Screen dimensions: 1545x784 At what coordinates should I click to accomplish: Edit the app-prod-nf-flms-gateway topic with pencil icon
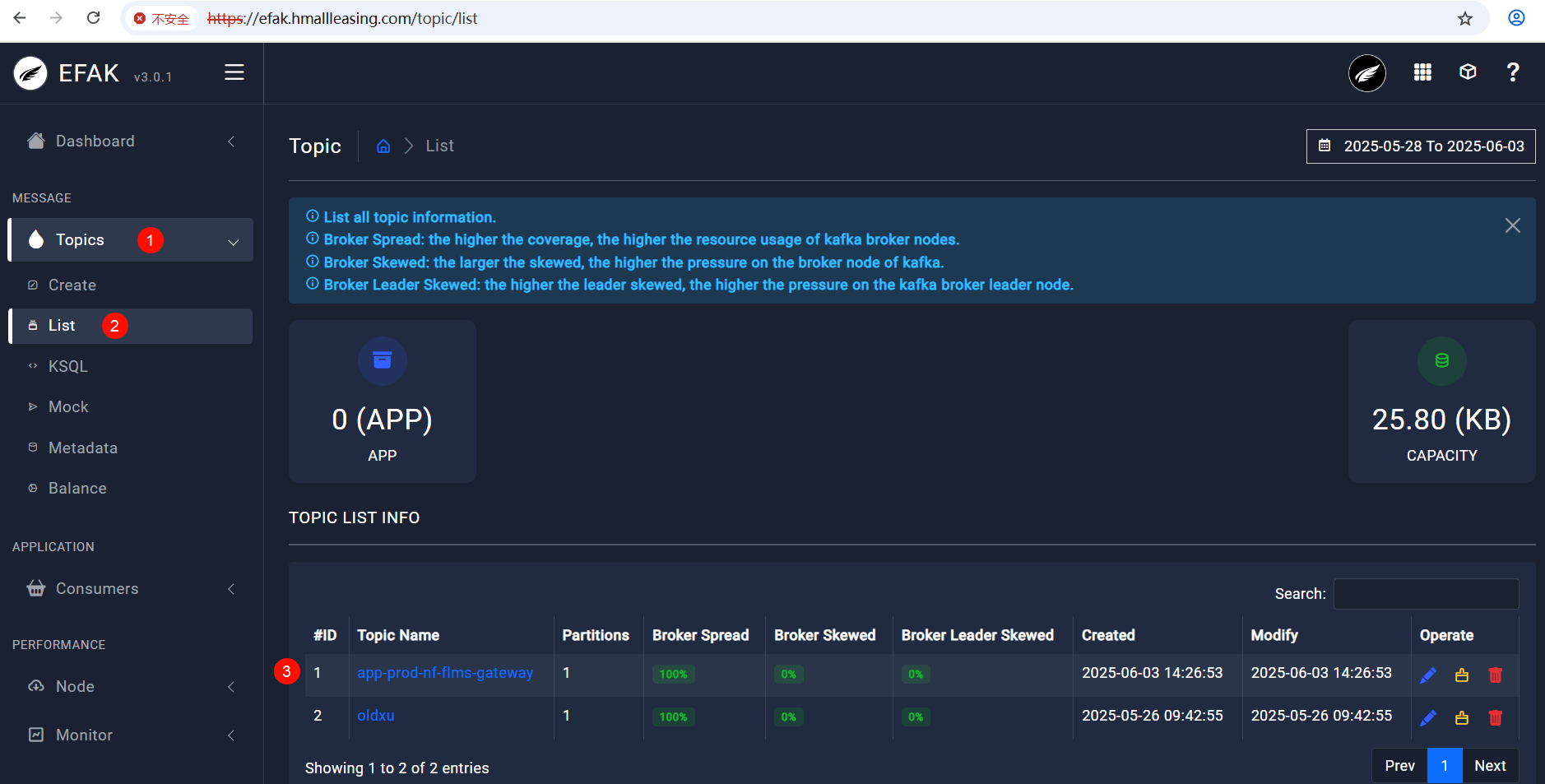click(1428, 675)
